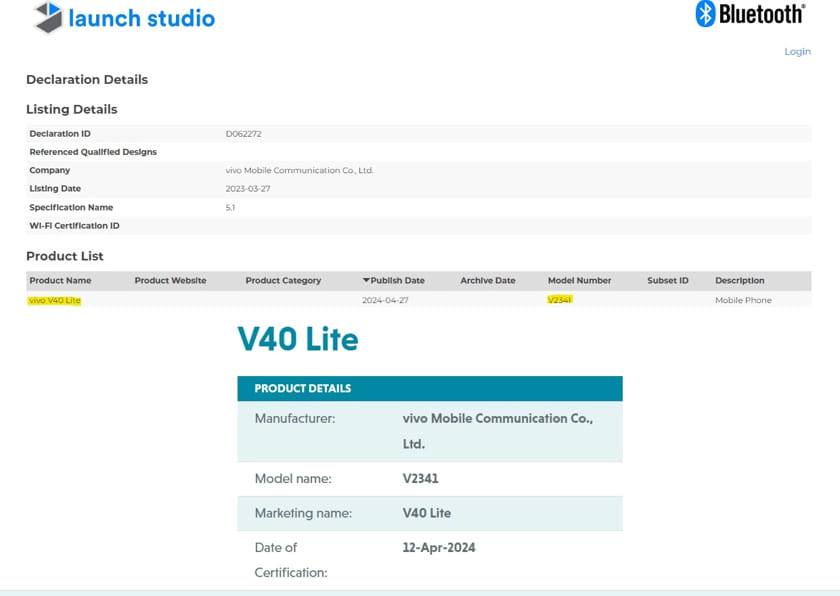Click the Specification Name label
The width and height of the screenshot is (840, 596).
tap(71, 207)
